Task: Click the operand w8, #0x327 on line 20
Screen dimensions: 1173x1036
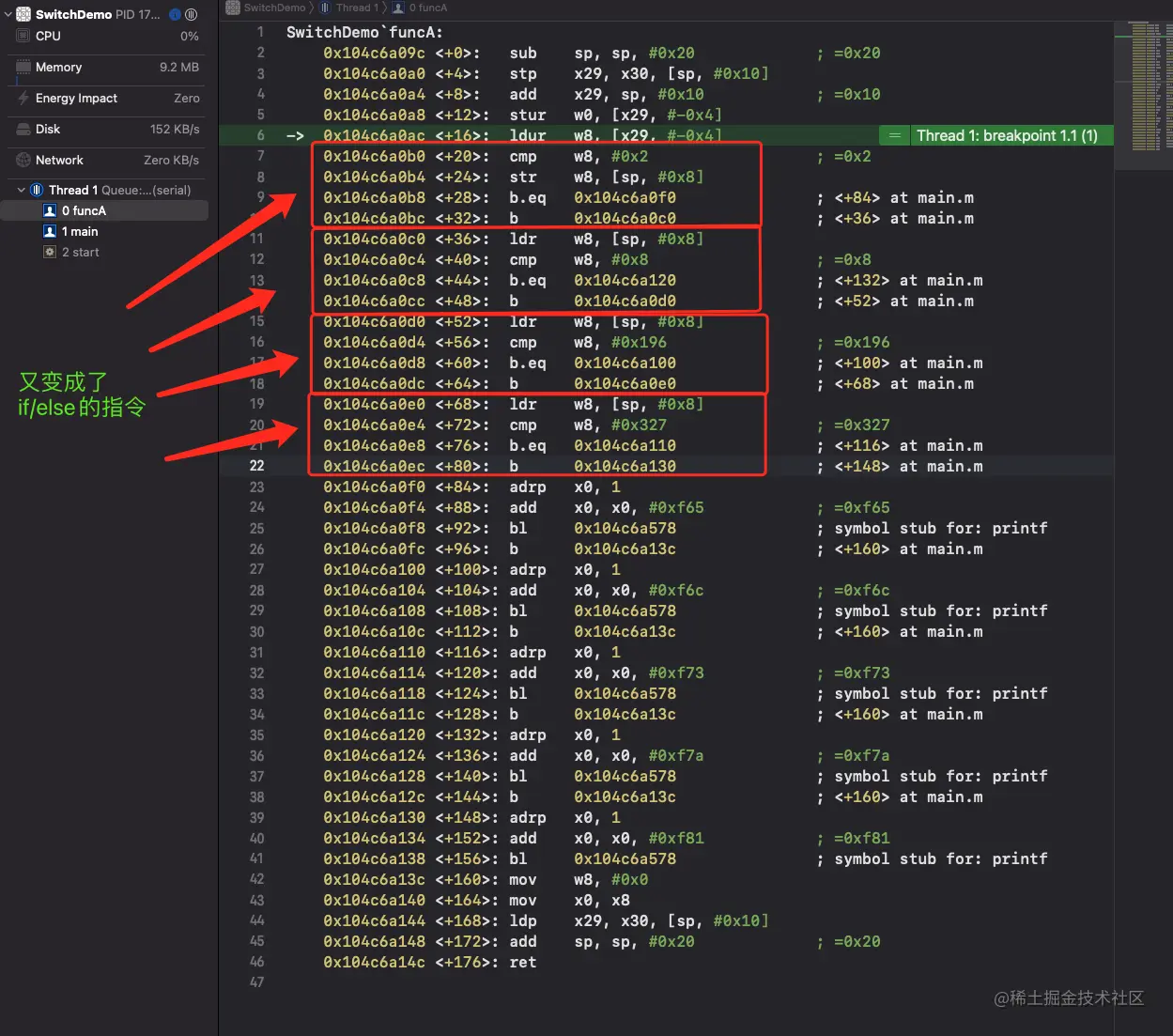Action: pos(620,425)
